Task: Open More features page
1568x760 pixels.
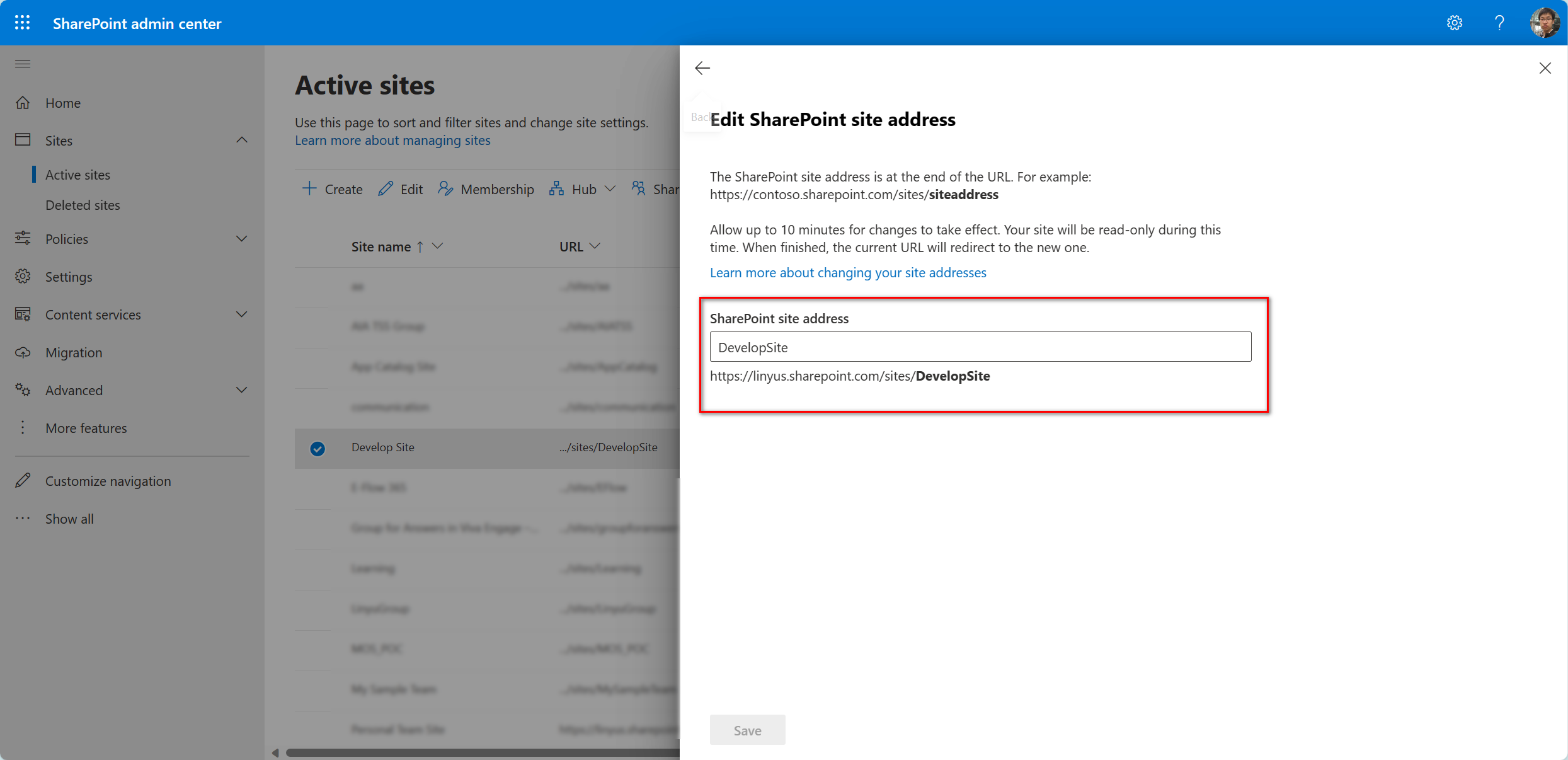Action: tap(86, 428)
